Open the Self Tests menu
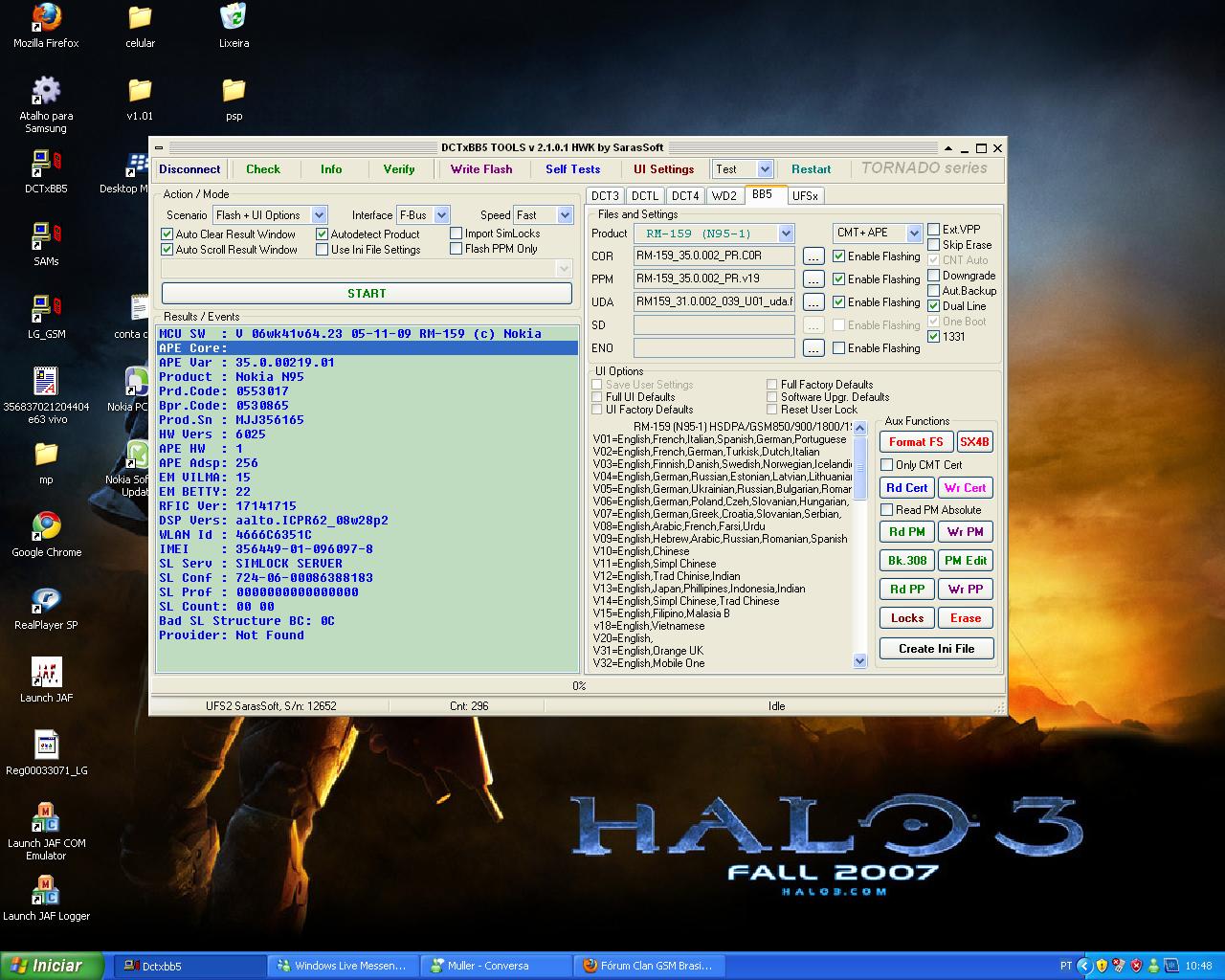 pyautogui.click(x=572, y=169)
